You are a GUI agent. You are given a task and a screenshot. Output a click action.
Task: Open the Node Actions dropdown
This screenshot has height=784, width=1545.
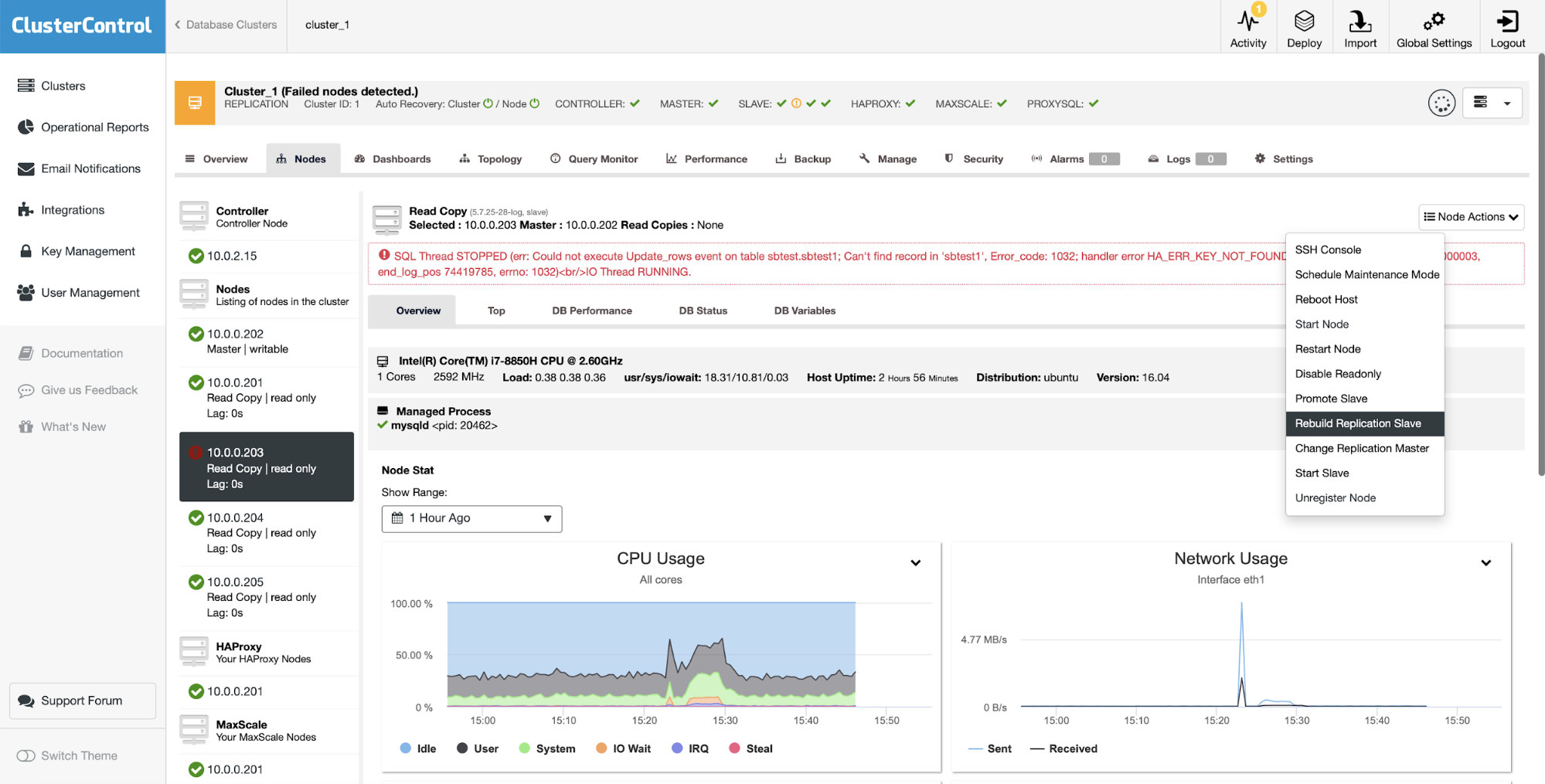1471,217
